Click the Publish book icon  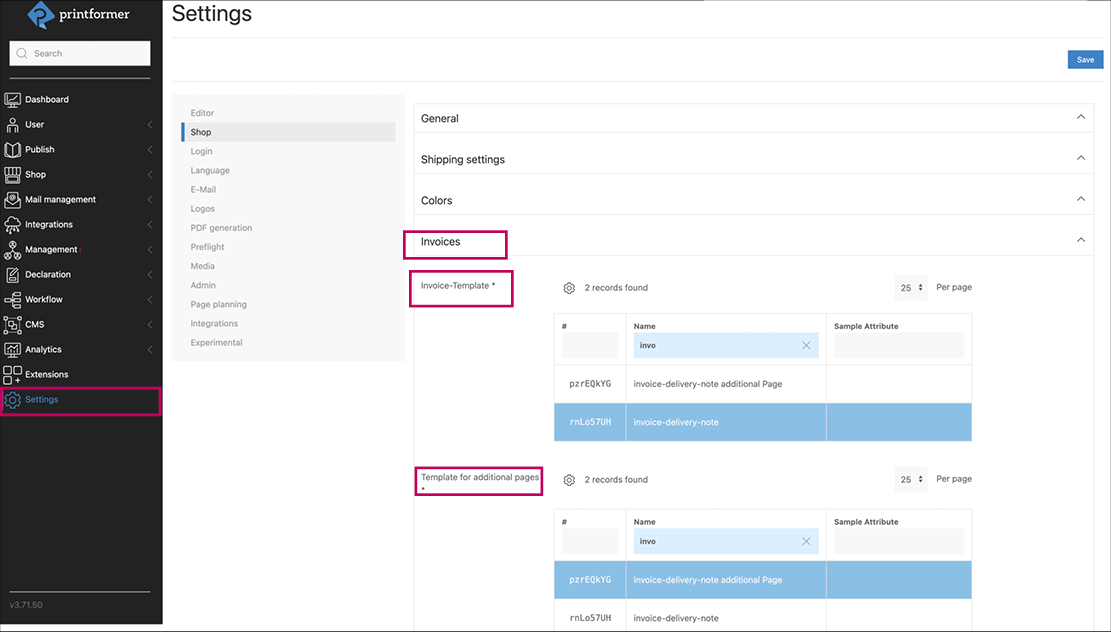coord(12,149)
